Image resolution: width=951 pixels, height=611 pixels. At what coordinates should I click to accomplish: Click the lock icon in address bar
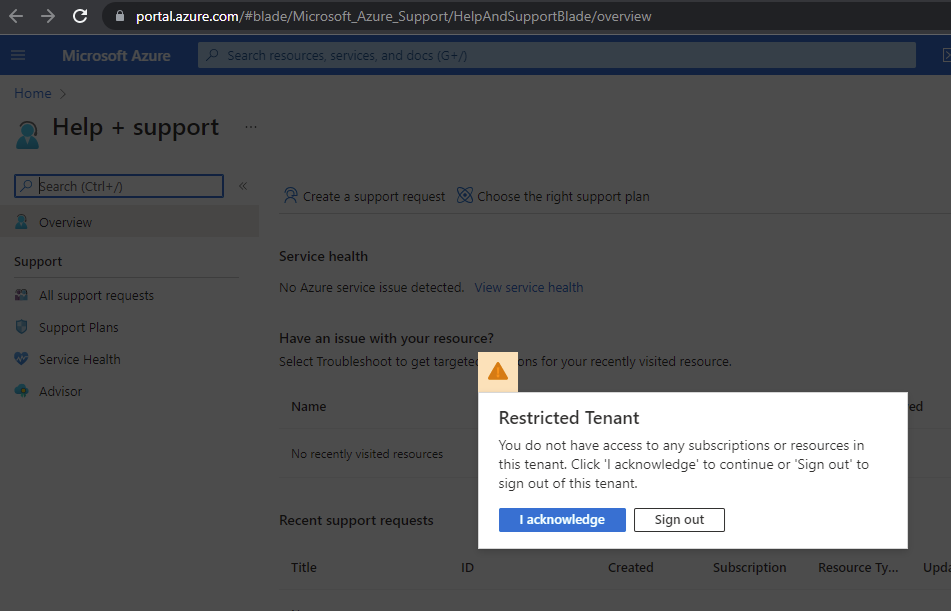coord(120,16)
